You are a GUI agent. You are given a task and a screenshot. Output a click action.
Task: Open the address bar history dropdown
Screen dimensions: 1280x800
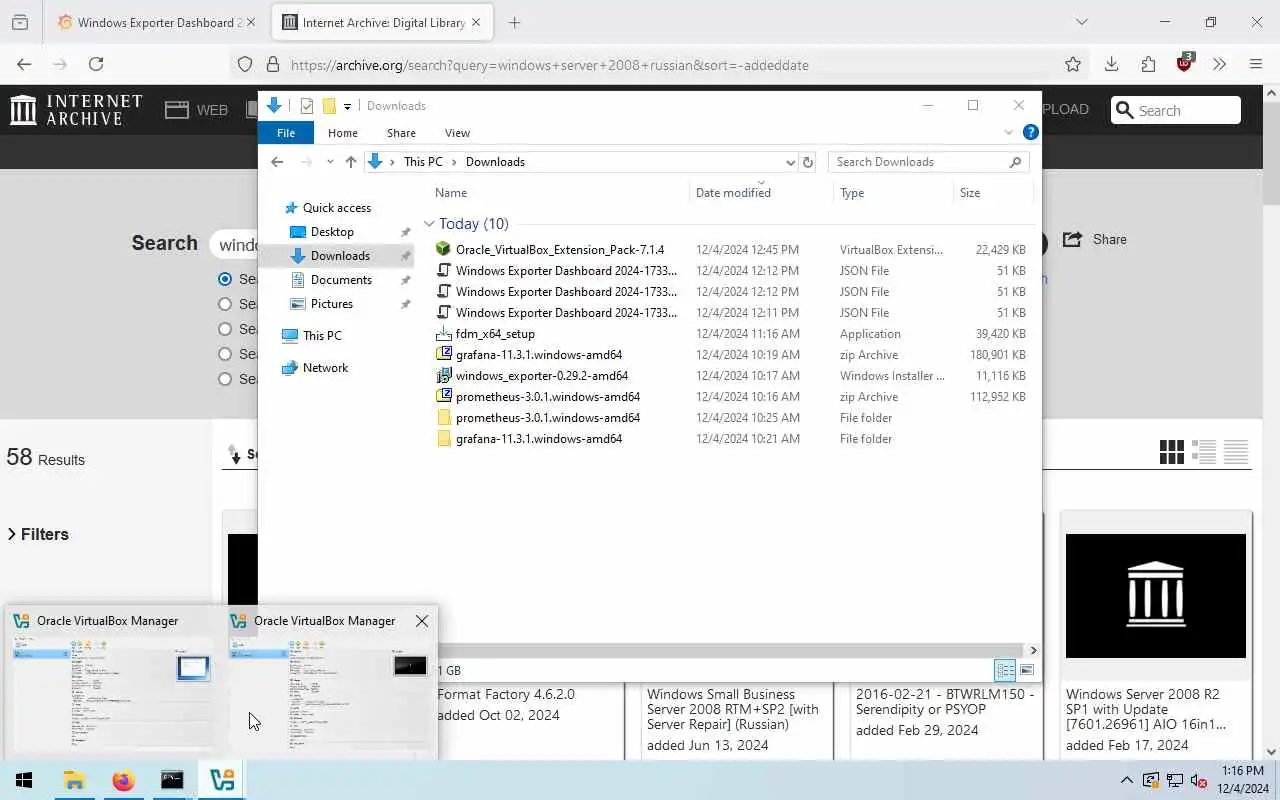tap(790, 162)
